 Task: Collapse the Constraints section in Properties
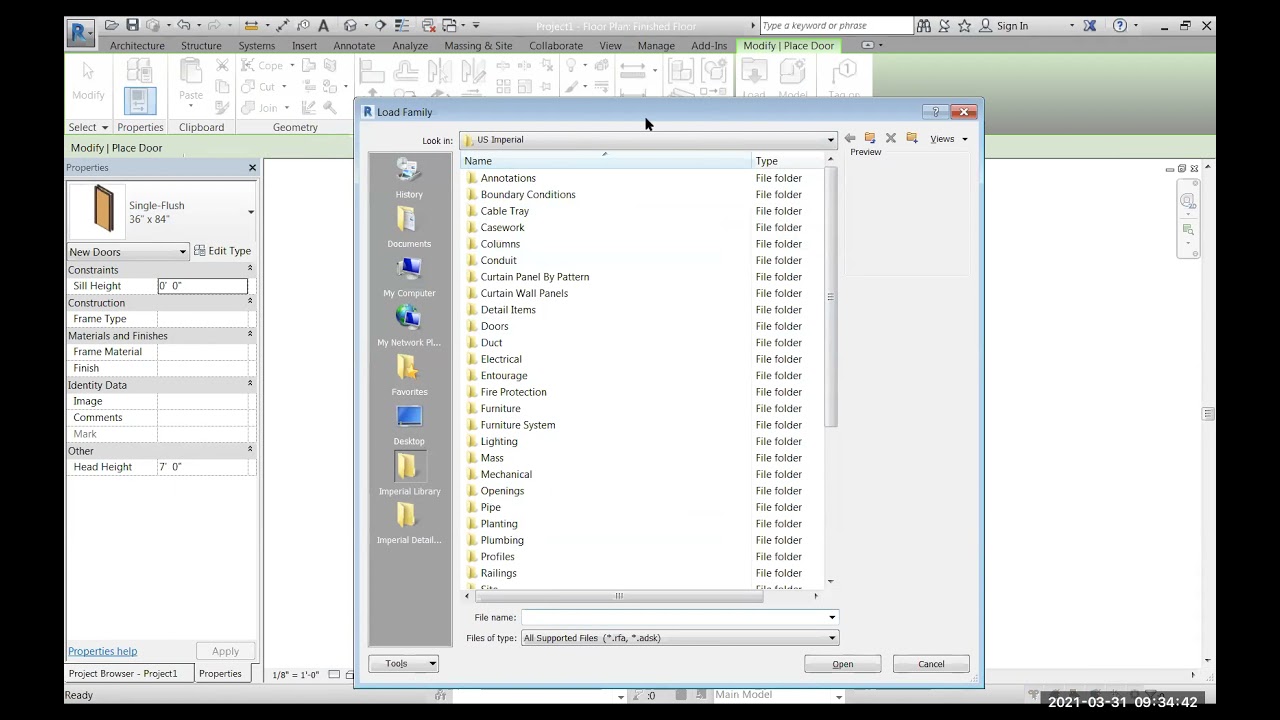[x=250, y=269]
